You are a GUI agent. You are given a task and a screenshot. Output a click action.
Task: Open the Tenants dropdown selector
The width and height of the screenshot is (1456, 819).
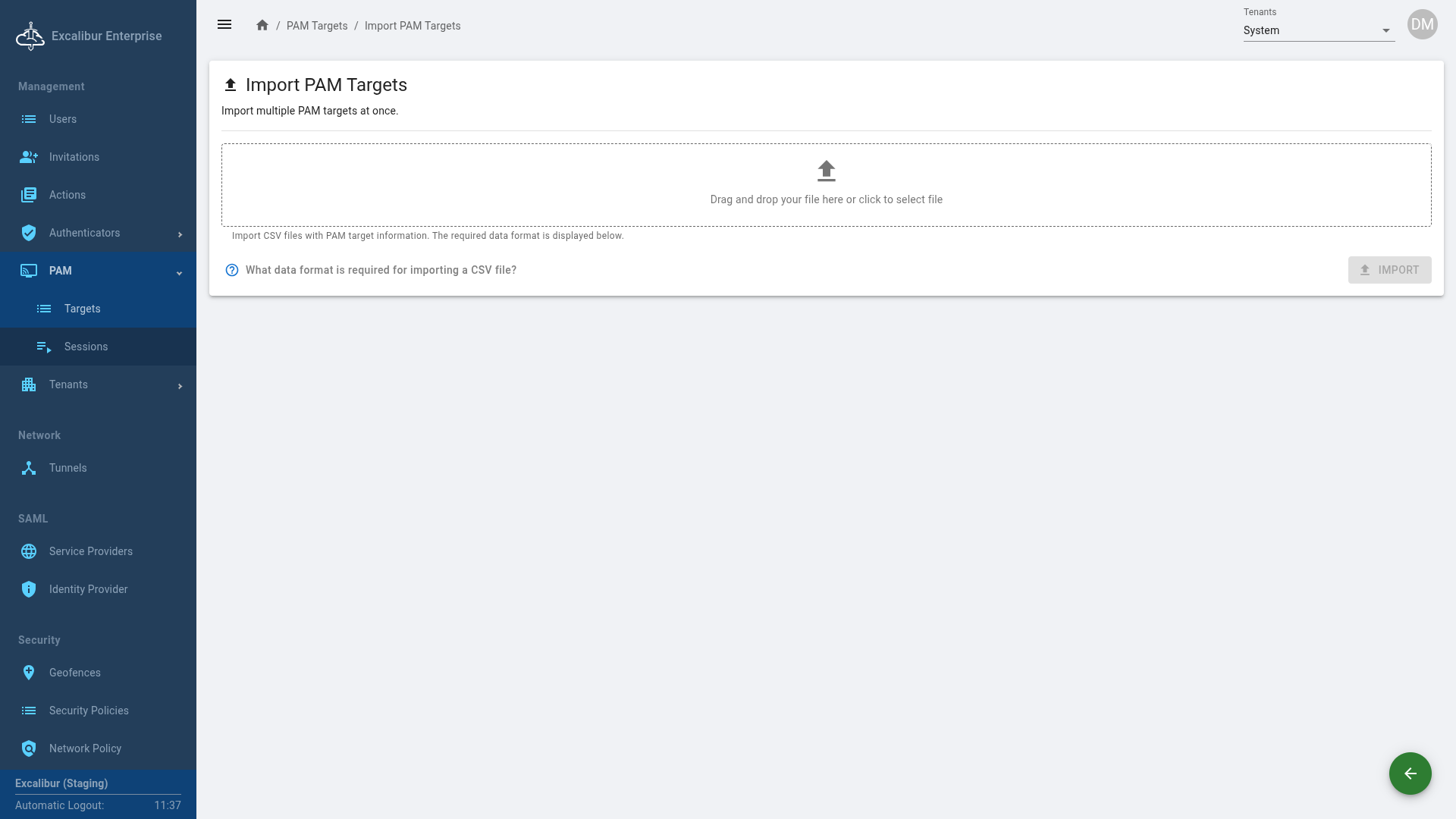coord(1318,30)
